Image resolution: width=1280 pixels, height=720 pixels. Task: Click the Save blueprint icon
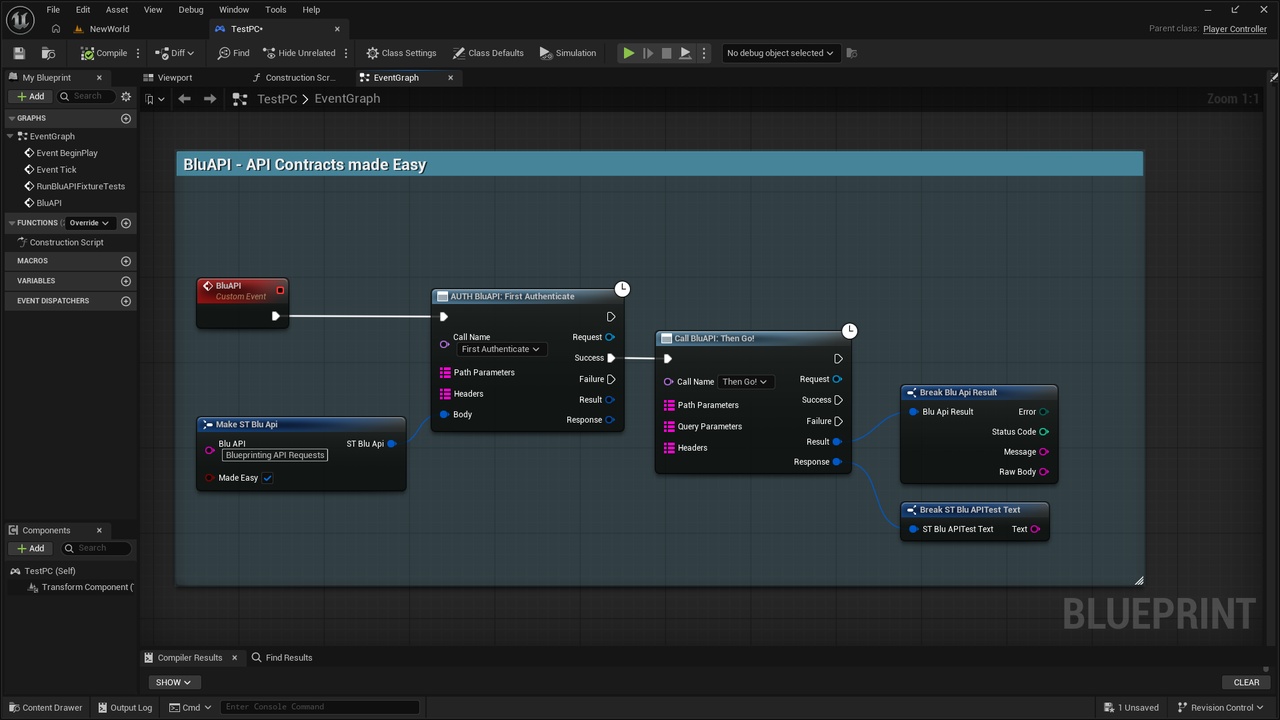tap(19, 53)
